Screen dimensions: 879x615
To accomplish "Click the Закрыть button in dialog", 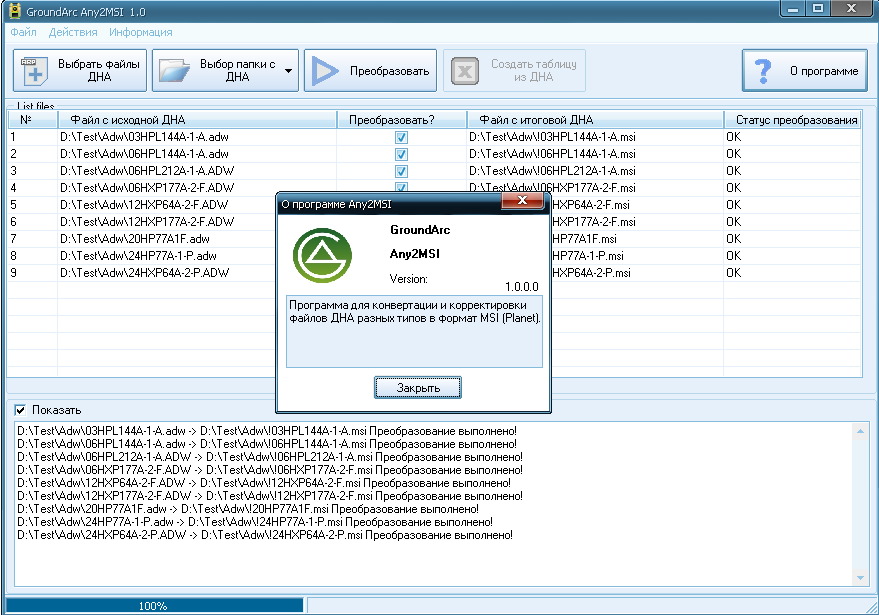I will click(418, 387).
